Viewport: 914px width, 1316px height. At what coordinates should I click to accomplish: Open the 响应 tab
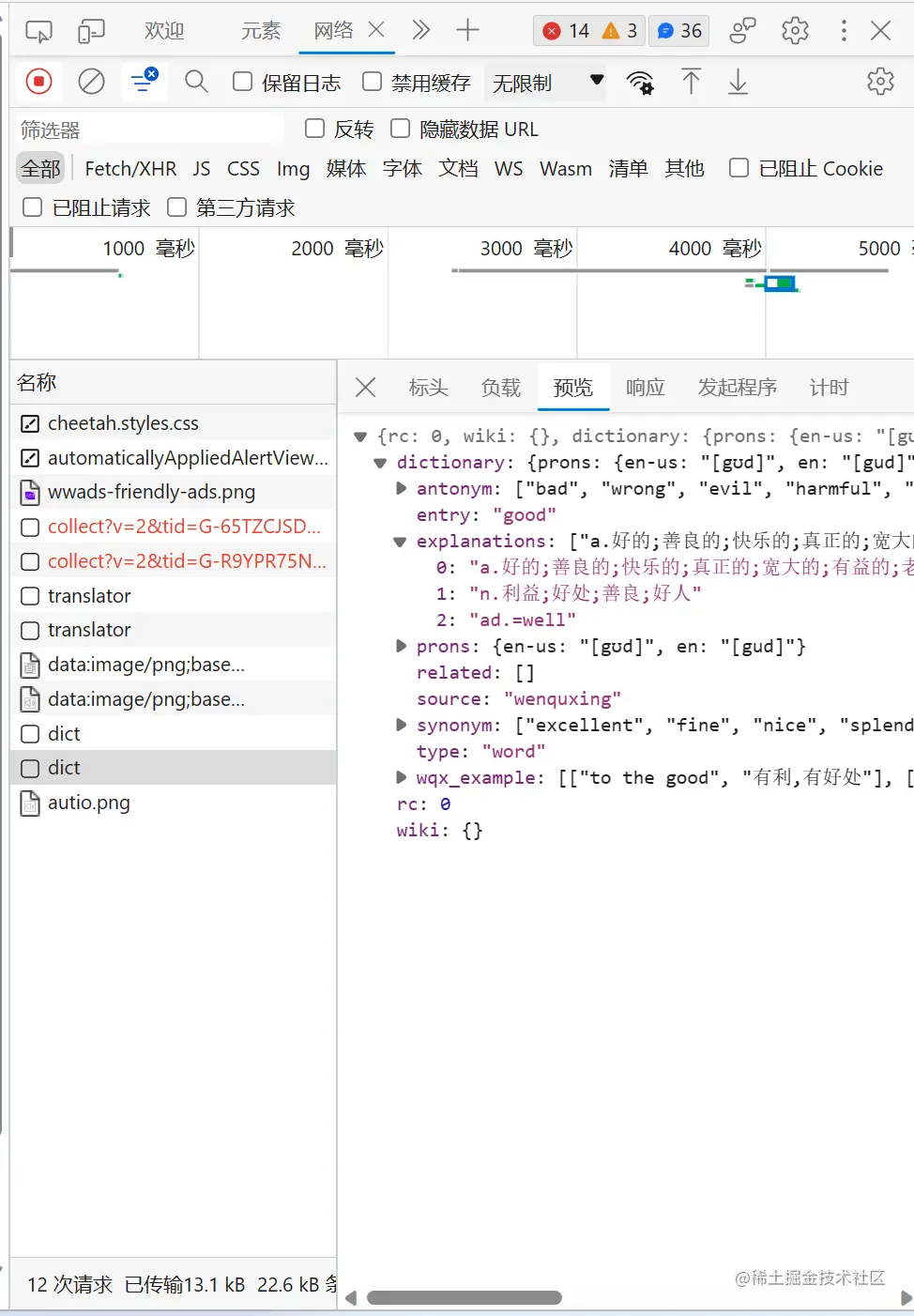tap(646, 388)
